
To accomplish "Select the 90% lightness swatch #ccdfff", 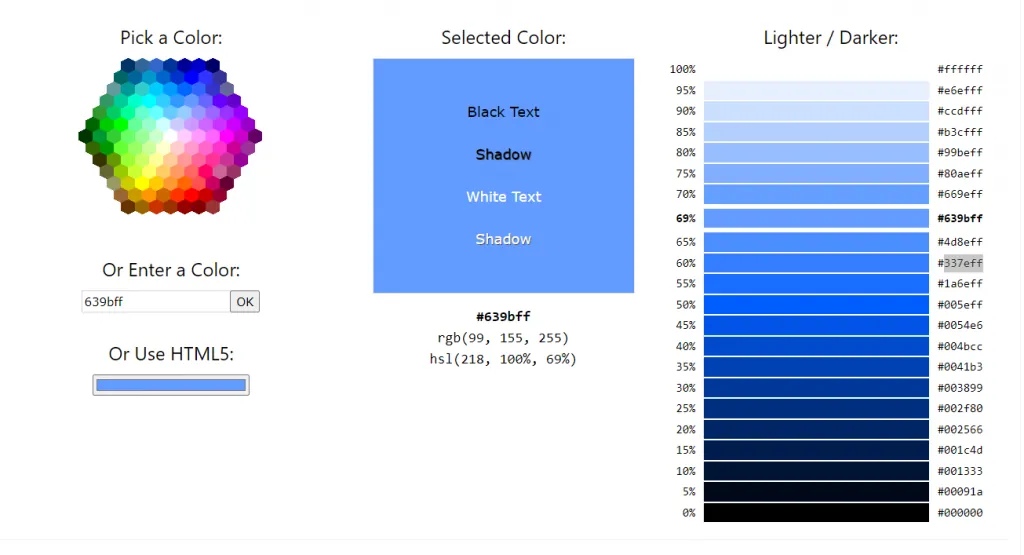I will (816, 111).
